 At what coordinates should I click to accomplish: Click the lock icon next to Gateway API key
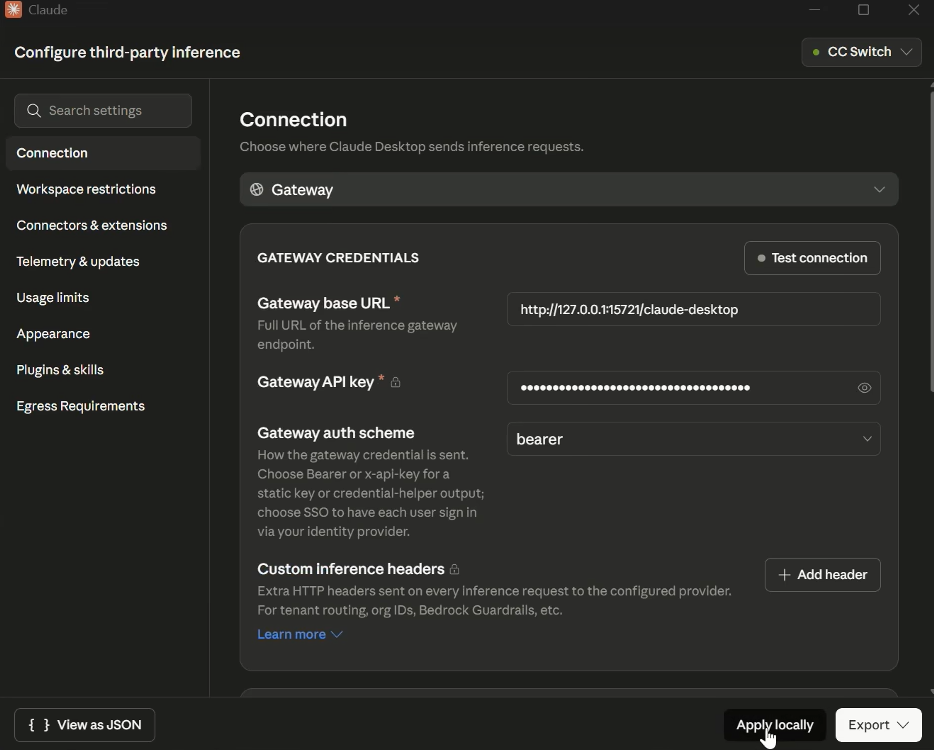pos(396,382)
